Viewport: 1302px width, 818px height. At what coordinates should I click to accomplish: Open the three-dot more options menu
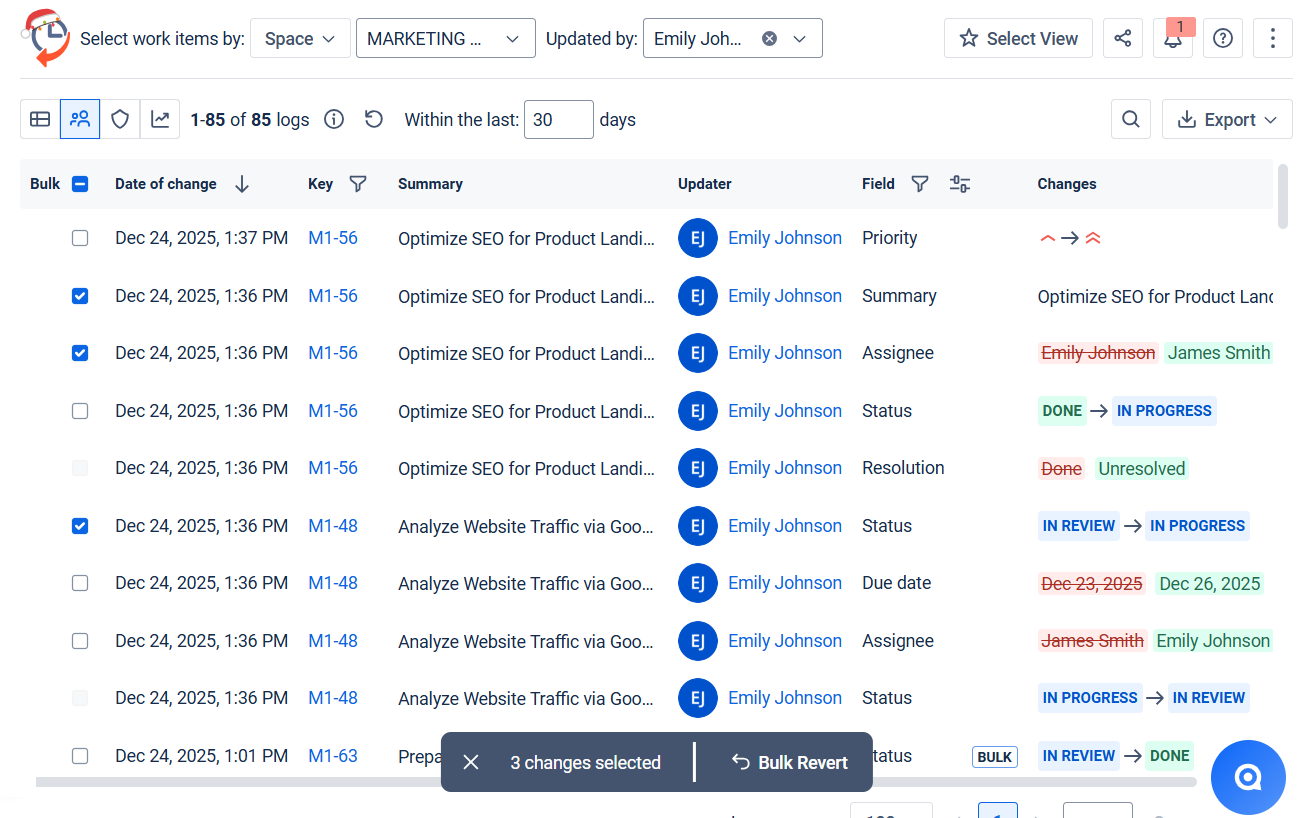click(1272, 39)
